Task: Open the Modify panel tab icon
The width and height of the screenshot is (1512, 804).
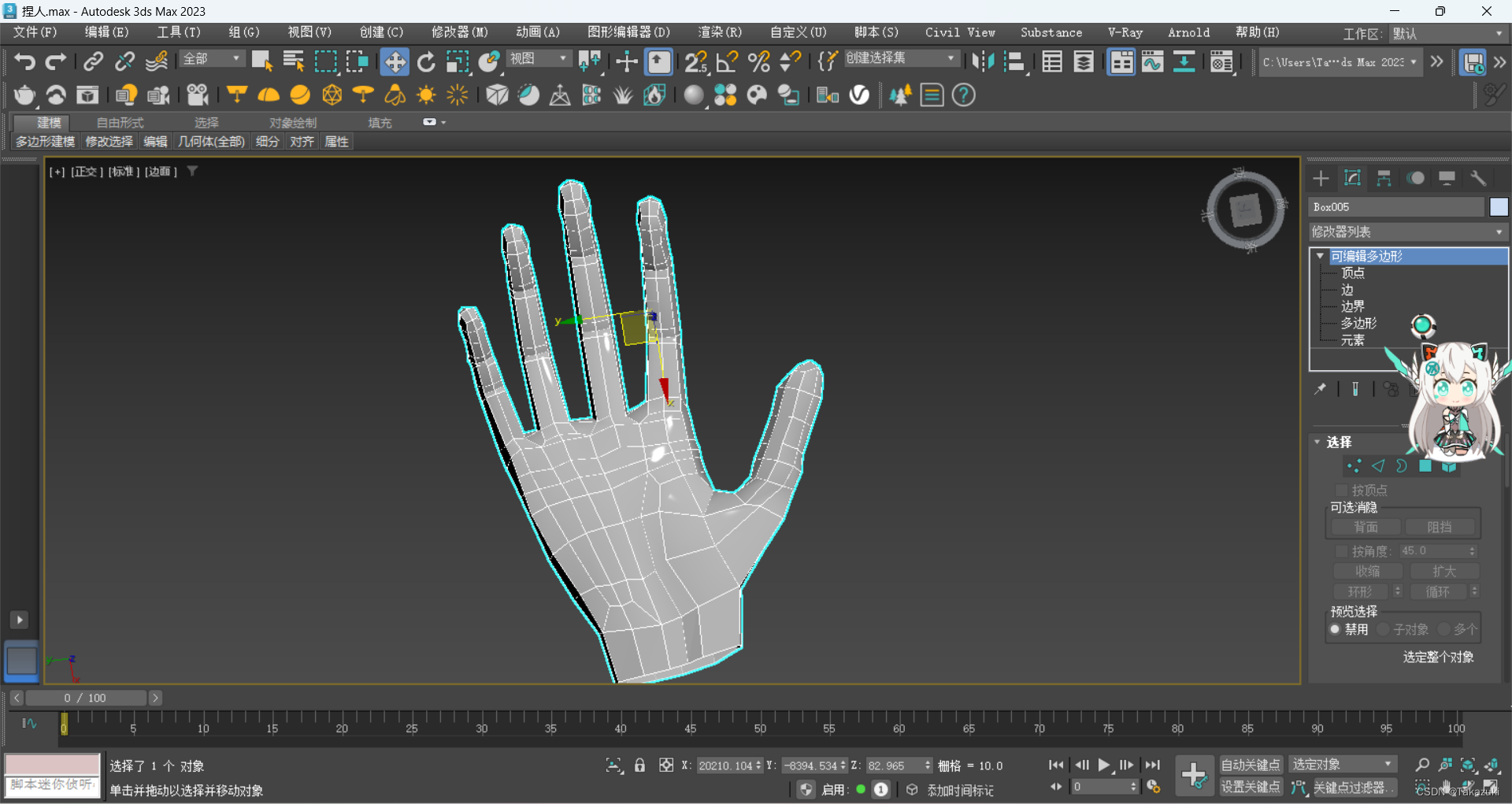Action: coord(1352,179)
